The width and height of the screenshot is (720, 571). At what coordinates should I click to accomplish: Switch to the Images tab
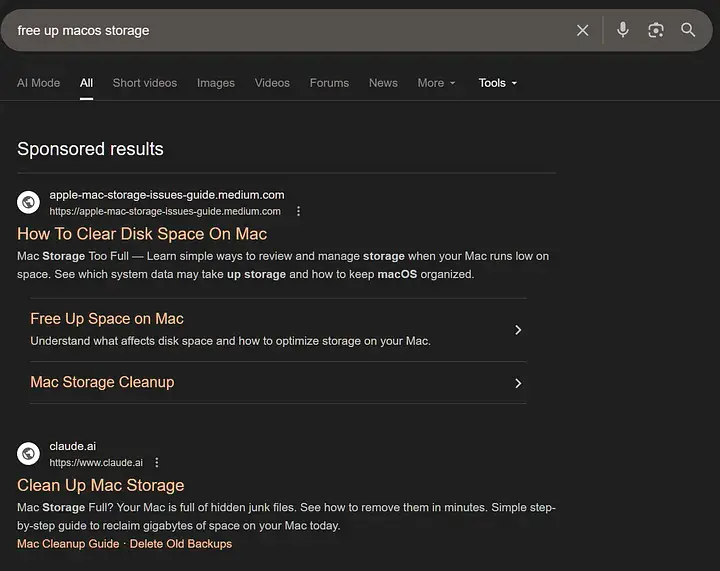[214, 83]
